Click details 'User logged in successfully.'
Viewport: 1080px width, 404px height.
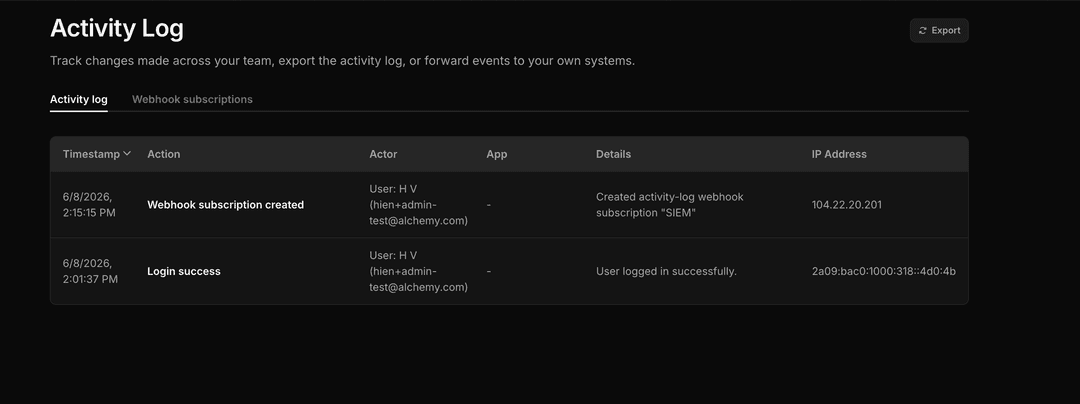click(x=666, y=271)
